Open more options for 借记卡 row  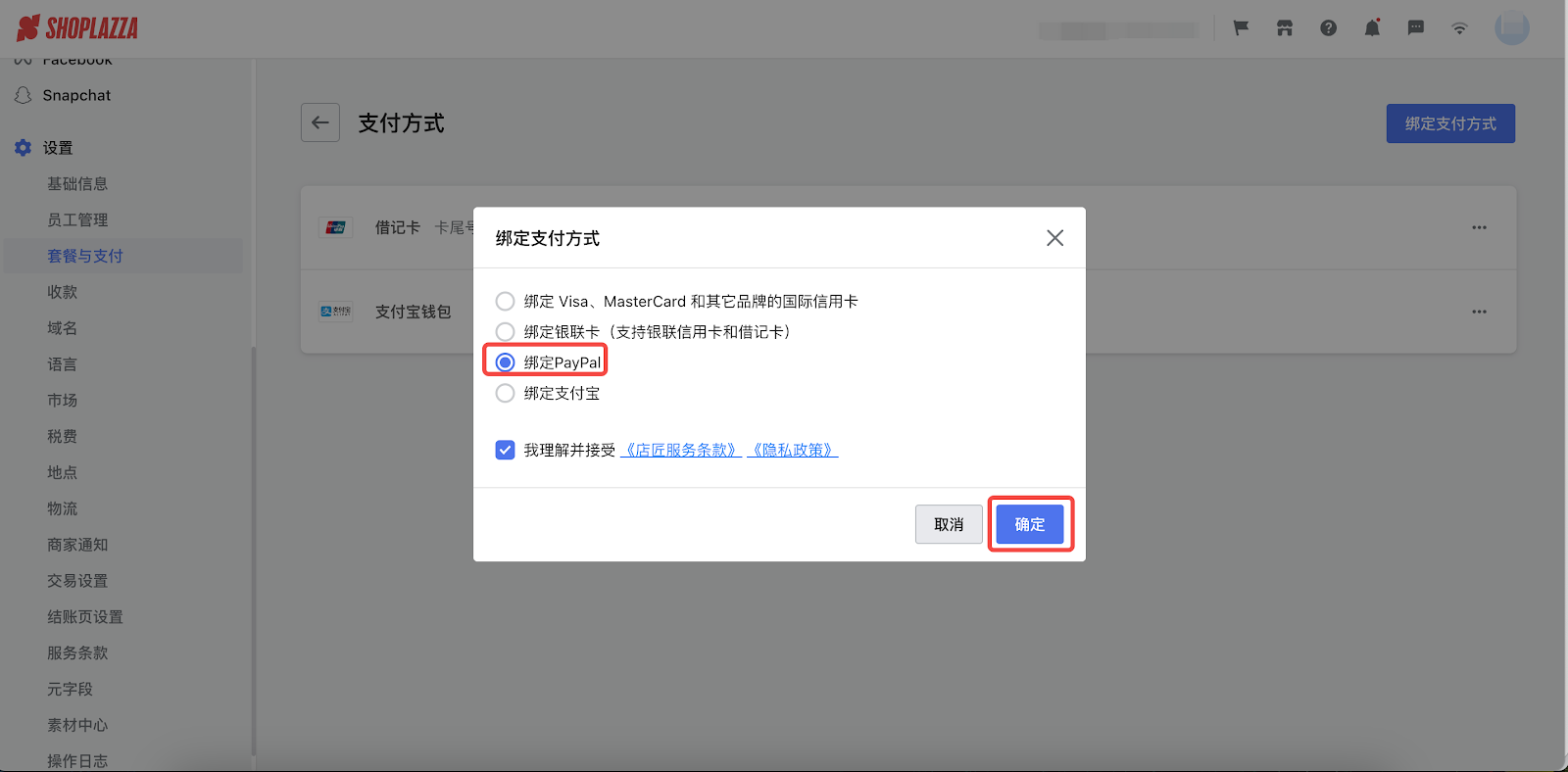[1479, 227]
